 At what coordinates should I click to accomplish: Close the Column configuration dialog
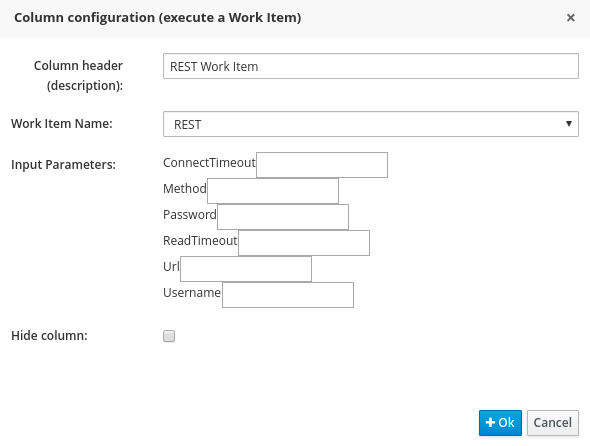point(570,18)
